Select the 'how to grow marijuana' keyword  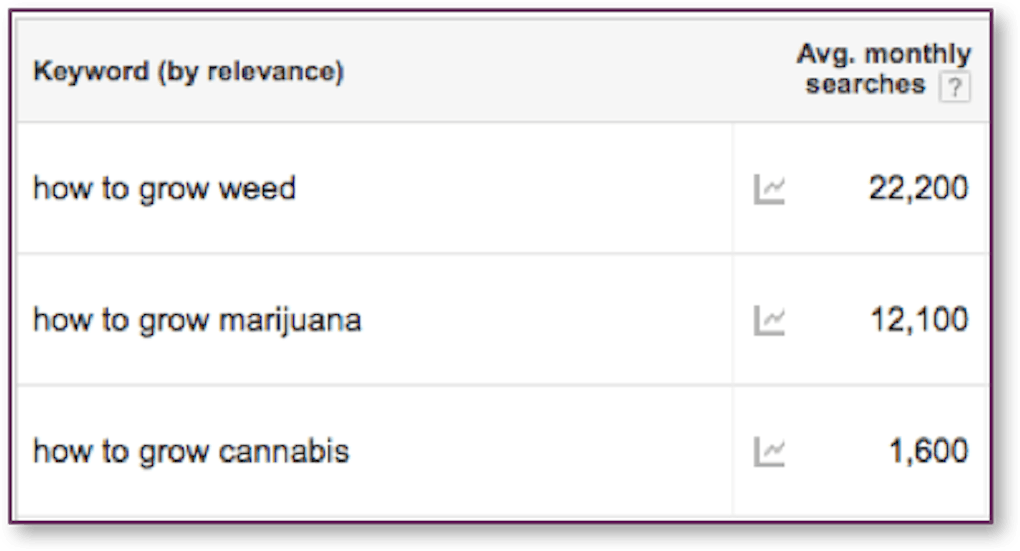coord(197,320)
